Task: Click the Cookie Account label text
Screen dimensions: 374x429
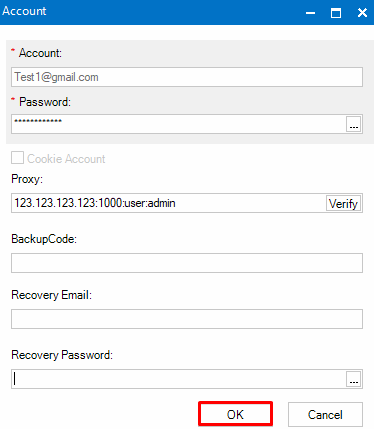Action: tap(66, 159)
